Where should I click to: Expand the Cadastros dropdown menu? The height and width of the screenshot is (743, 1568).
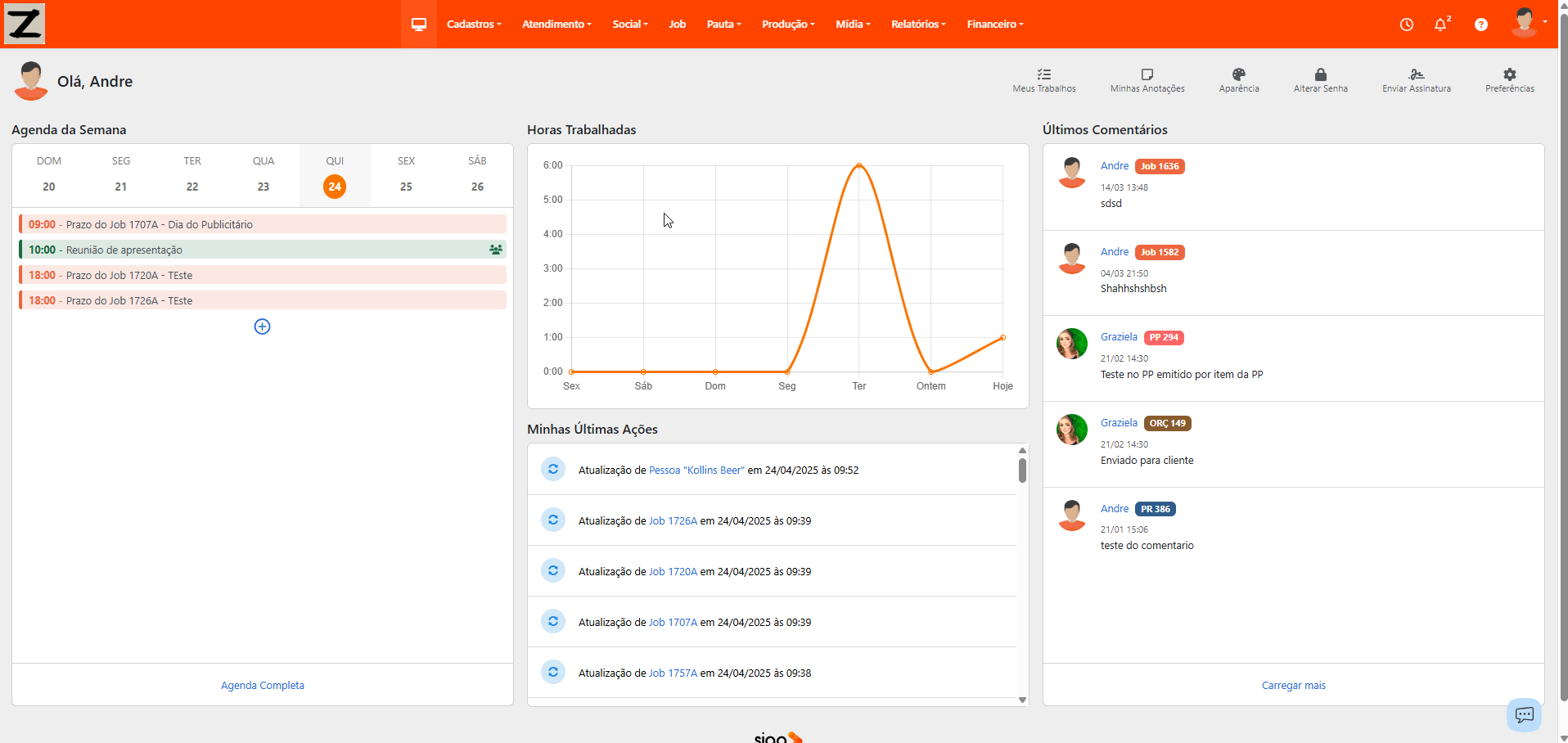pos(474,25)
